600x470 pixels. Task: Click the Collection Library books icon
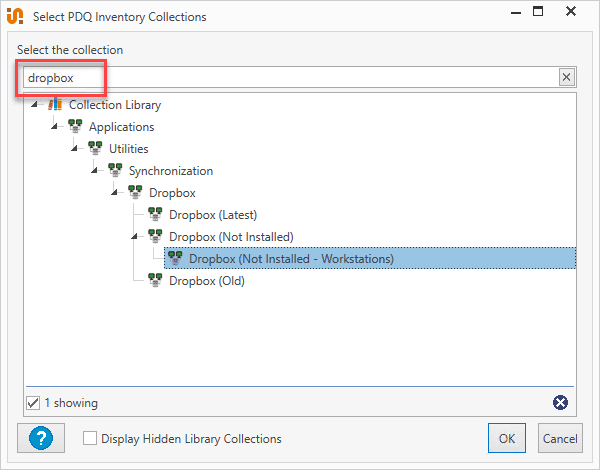click(55, 104)
